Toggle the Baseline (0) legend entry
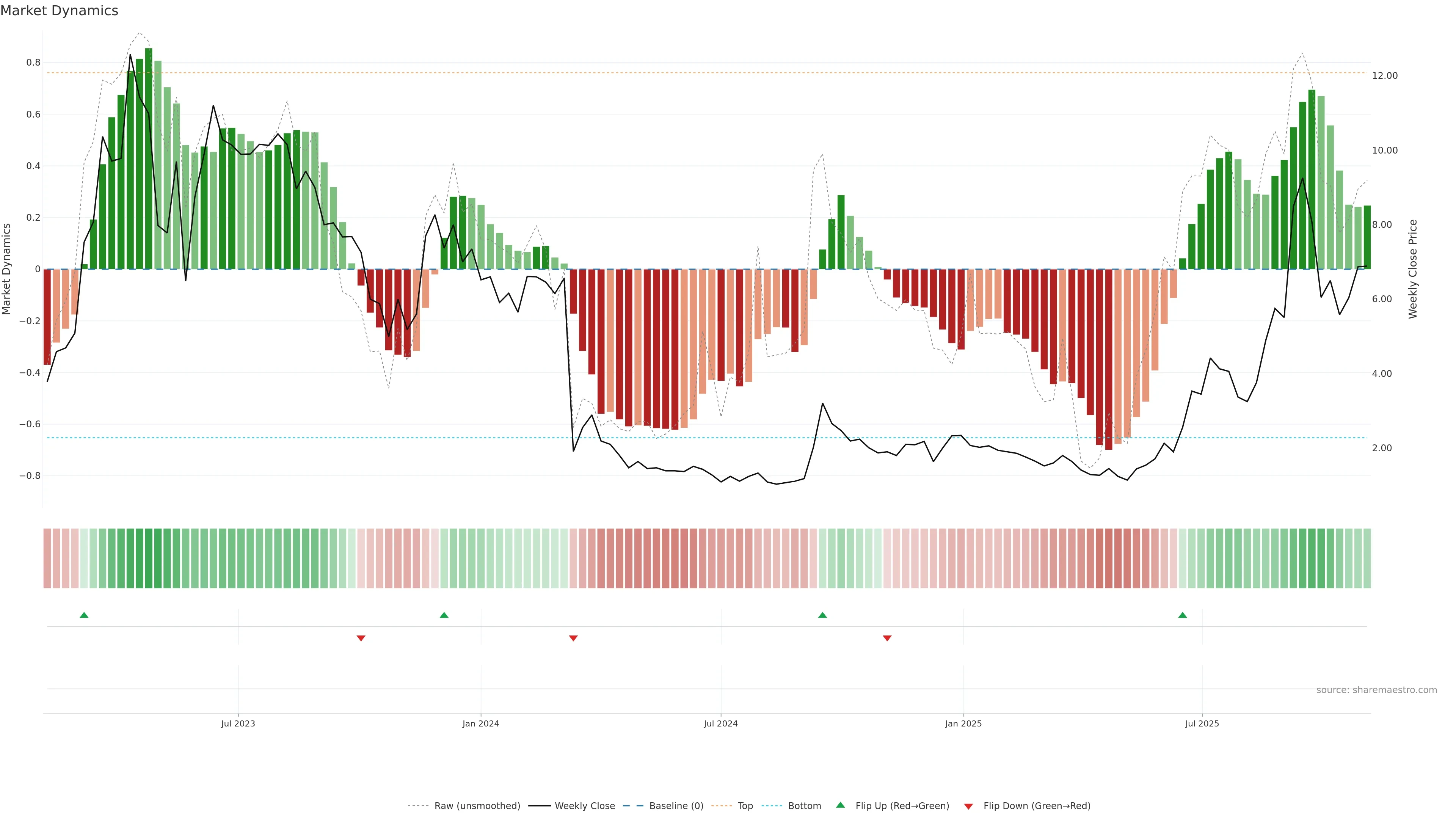Viewport: 1456px width, 819px height. 676,806
